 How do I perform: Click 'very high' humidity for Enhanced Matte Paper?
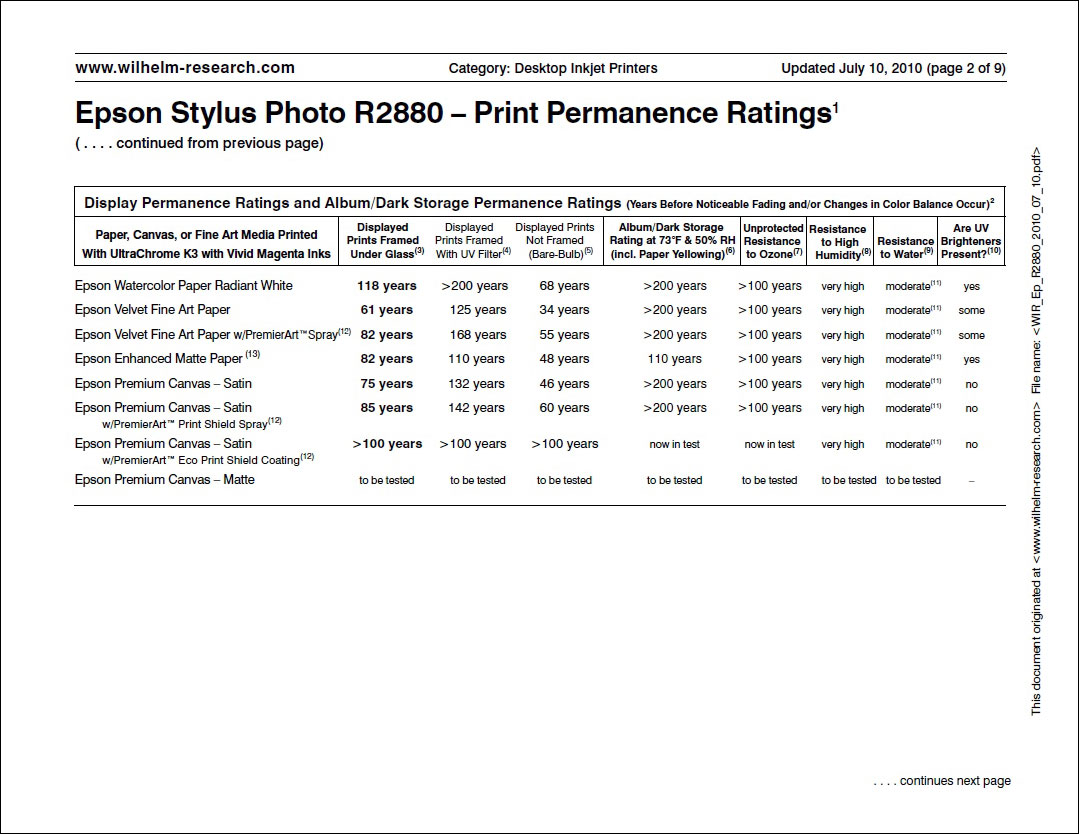(843, 359)
